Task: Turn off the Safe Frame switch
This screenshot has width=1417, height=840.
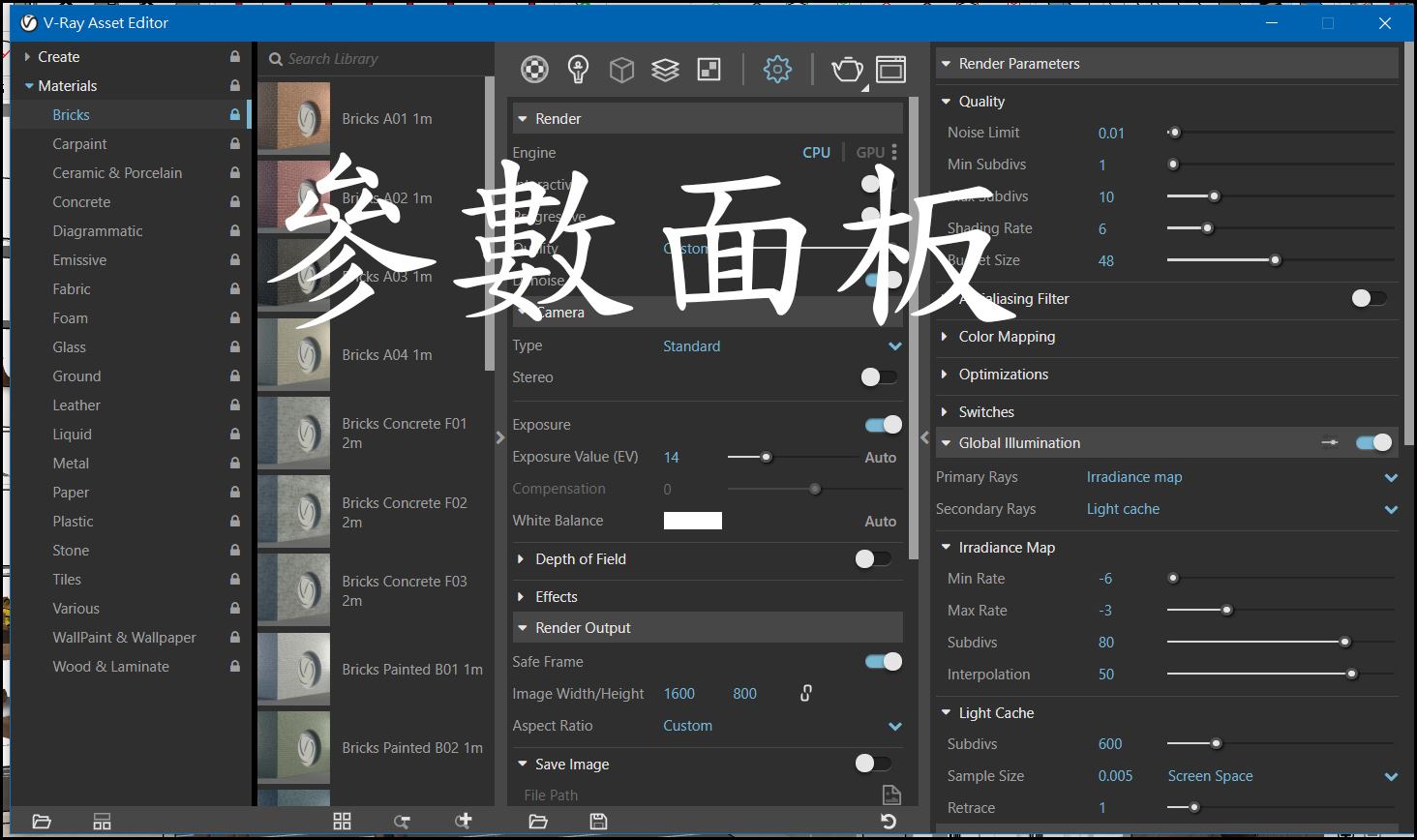Action: point(884,662)
